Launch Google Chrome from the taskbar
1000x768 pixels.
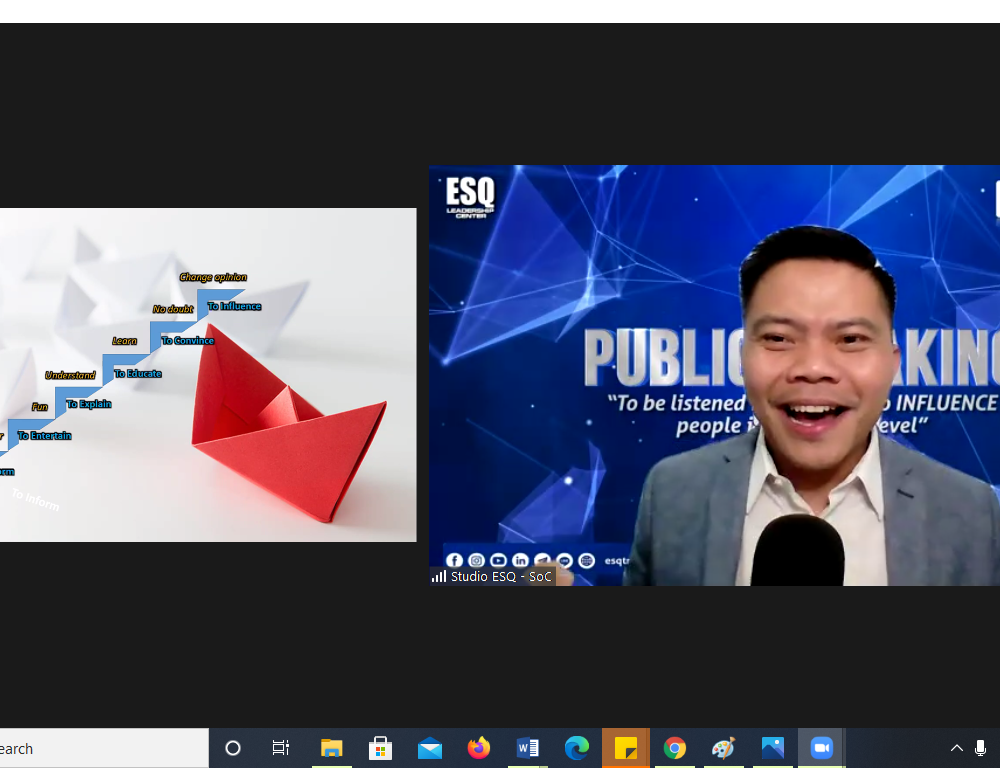(x=675, y=748)
